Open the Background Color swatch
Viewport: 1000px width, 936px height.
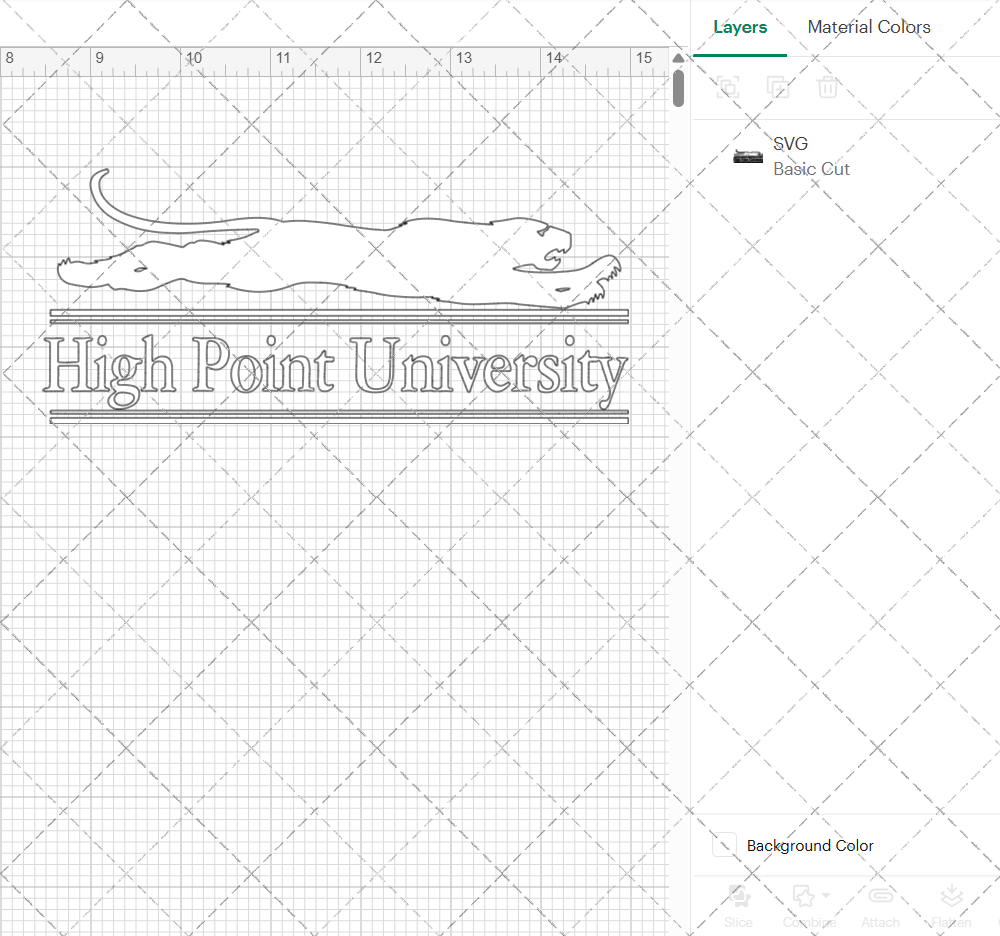click(724, 845)
